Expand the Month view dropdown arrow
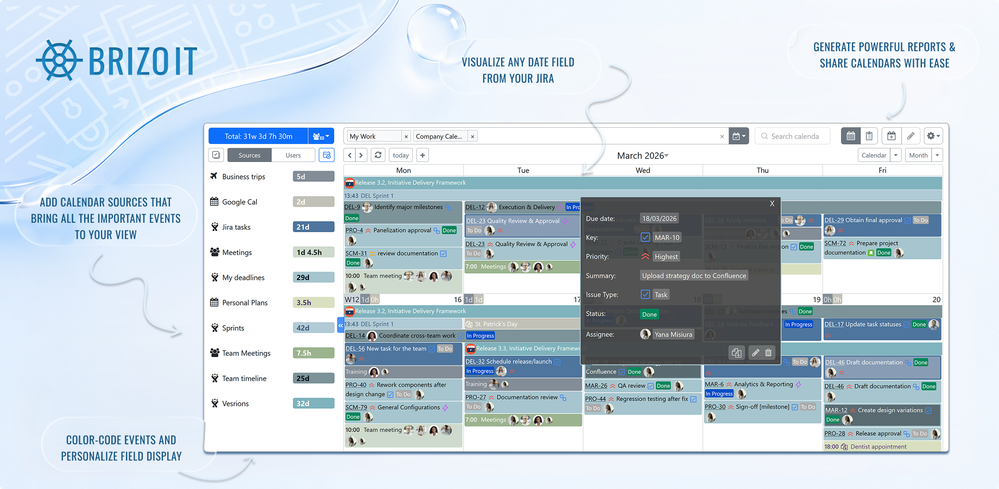The image size is (999, 489). 937,155
